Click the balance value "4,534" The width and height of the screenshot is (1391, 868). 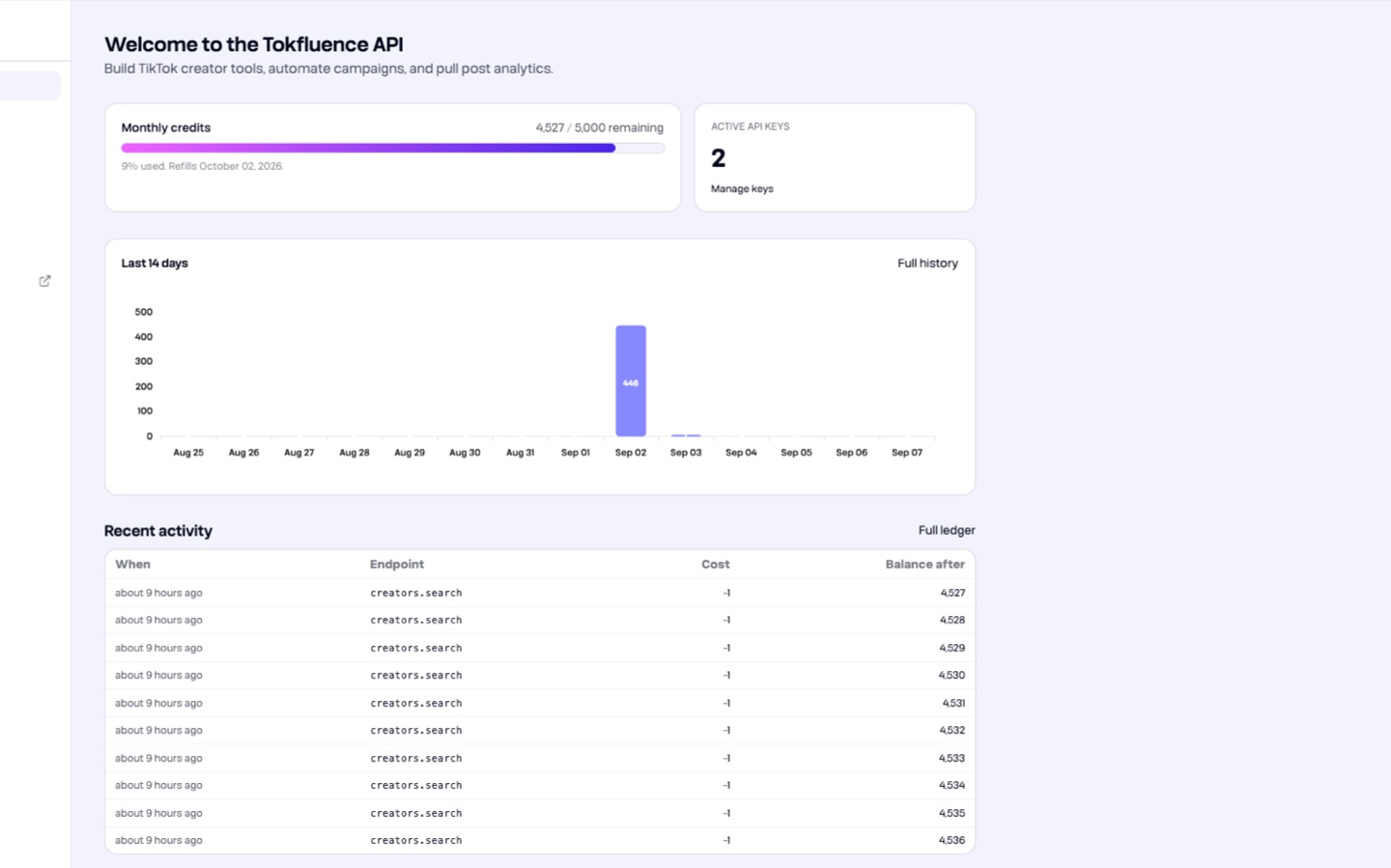click(952, 786)
